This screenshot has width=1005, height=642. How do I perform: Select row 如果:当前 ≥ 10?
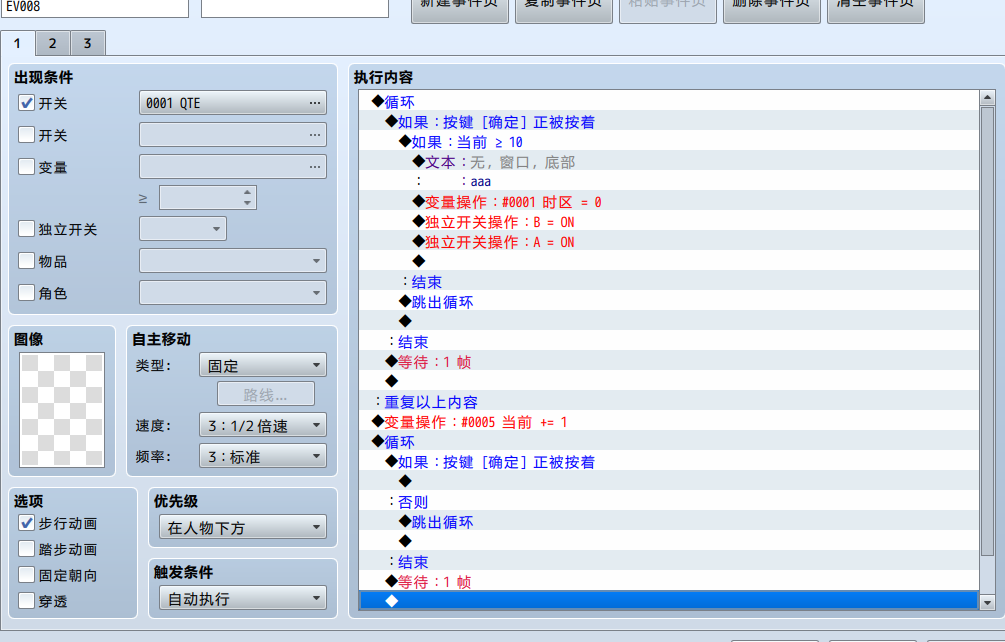coord(669,142)
